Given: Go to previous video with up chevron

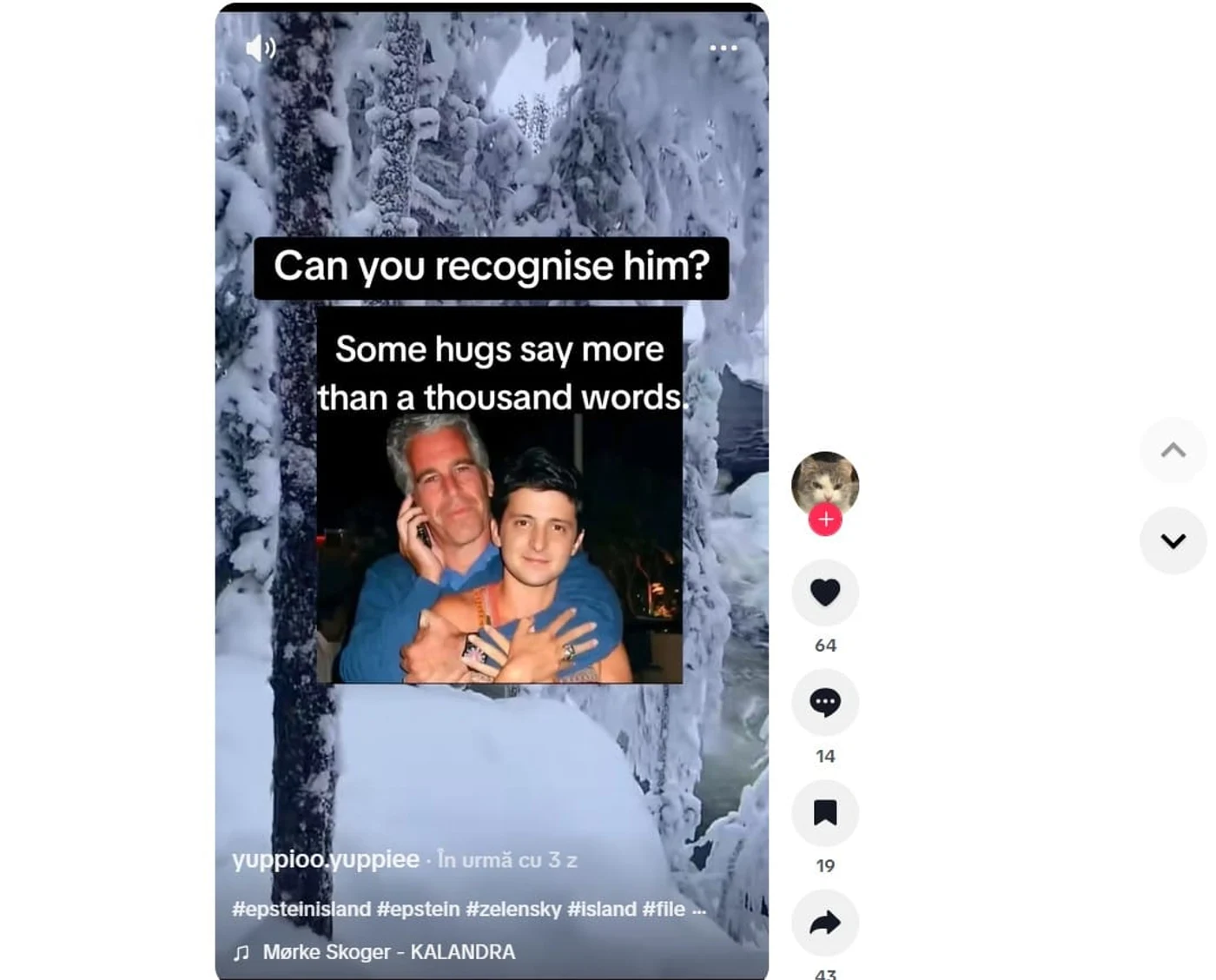Looking at the screenshot, I should (1173, 450).
